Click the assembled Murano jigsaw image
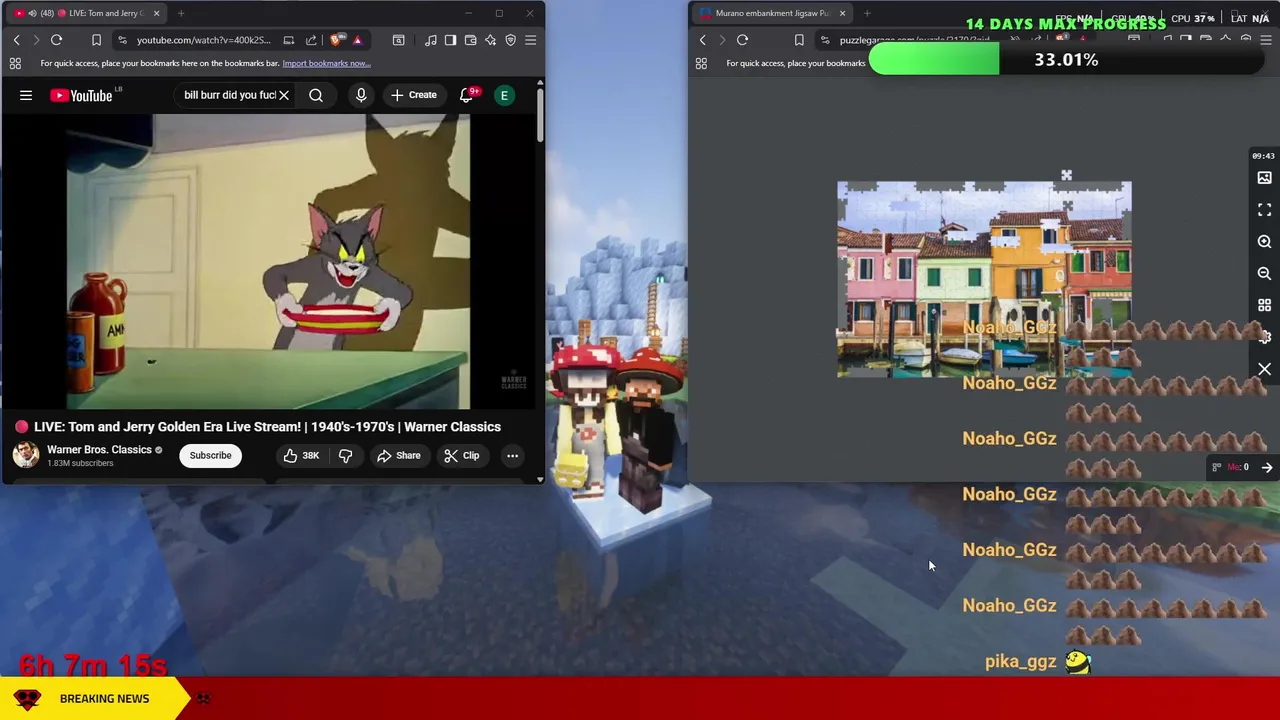Viewport: 1280px width, 720px height. (984, 280)
